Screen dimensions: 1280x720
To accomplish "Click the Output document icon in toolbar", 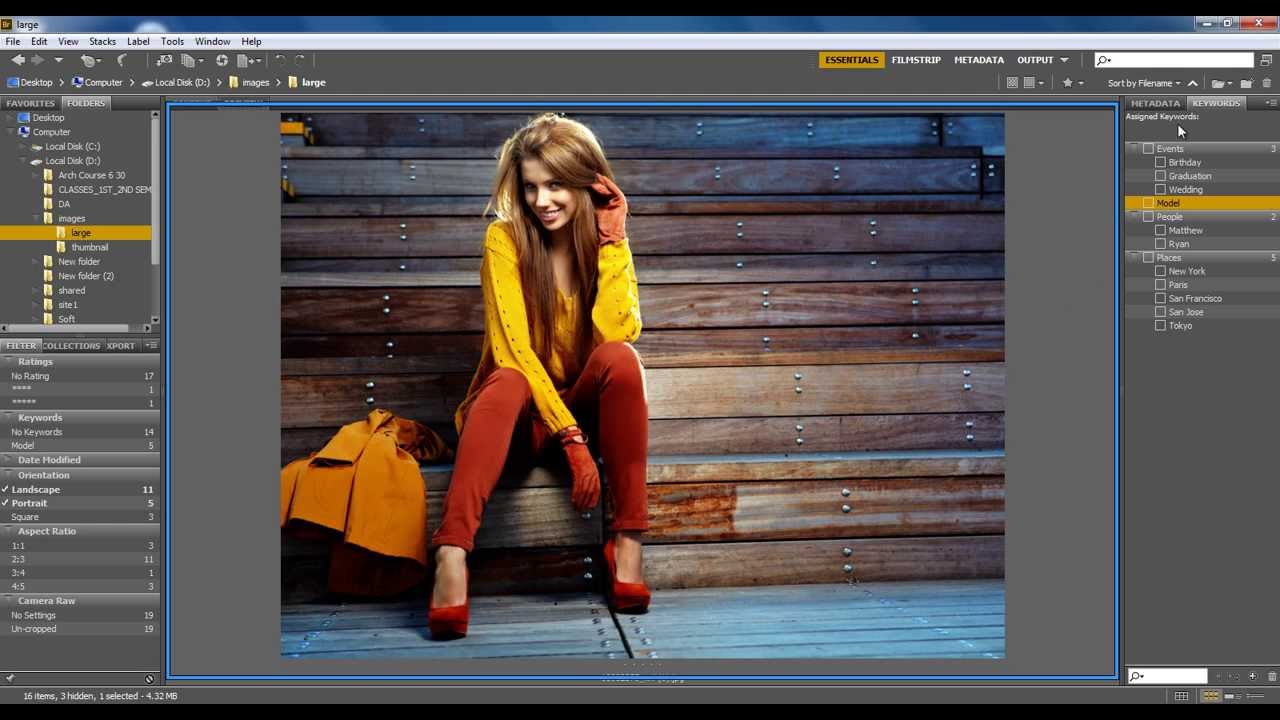I will click(246, 60).
